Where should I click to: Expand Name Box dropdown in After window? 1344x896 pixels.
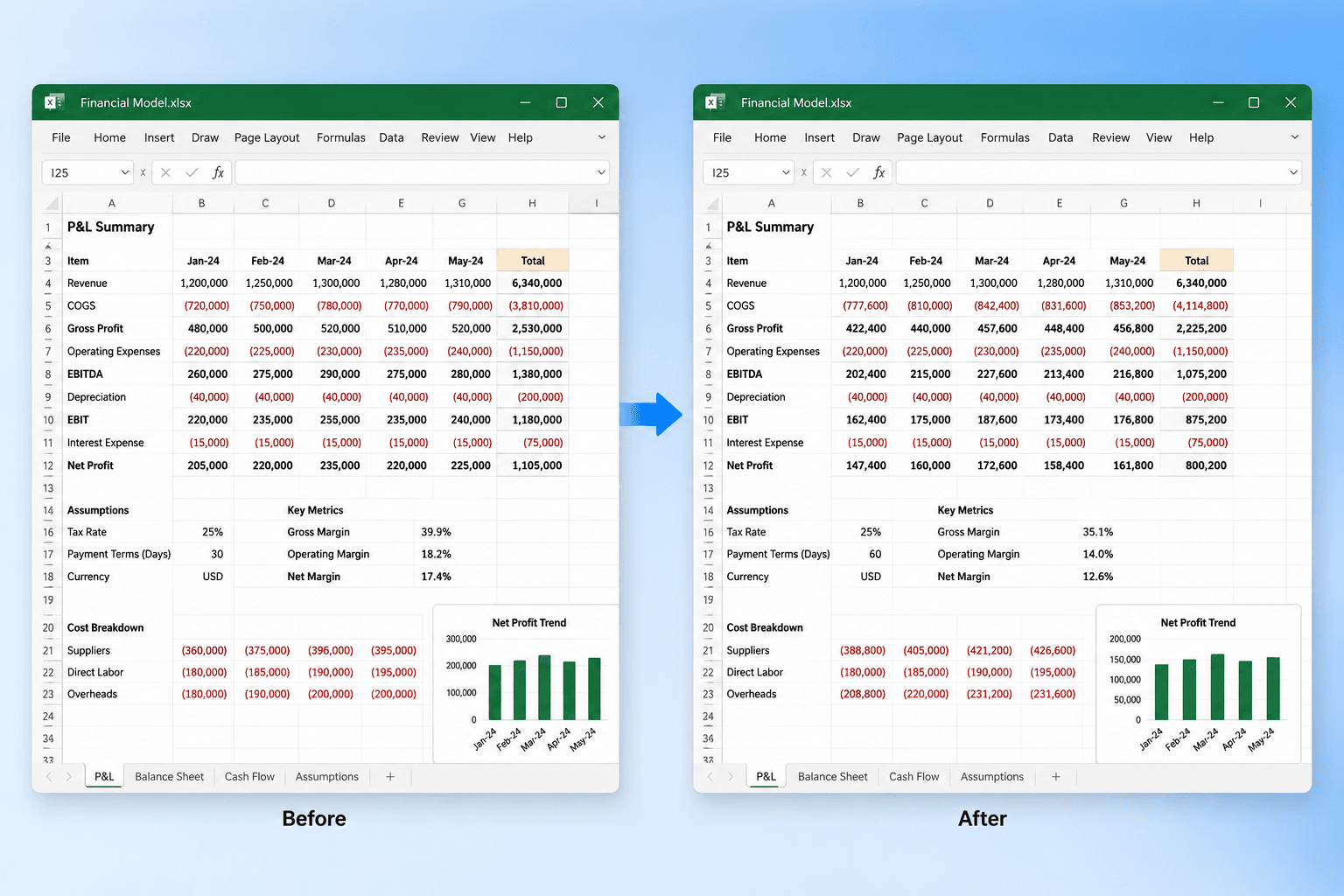point(786,172)
